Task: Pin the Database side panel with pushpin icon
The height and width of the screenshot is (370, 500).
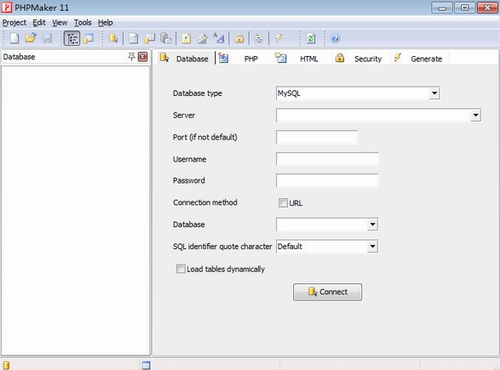Action: (132, 57)
